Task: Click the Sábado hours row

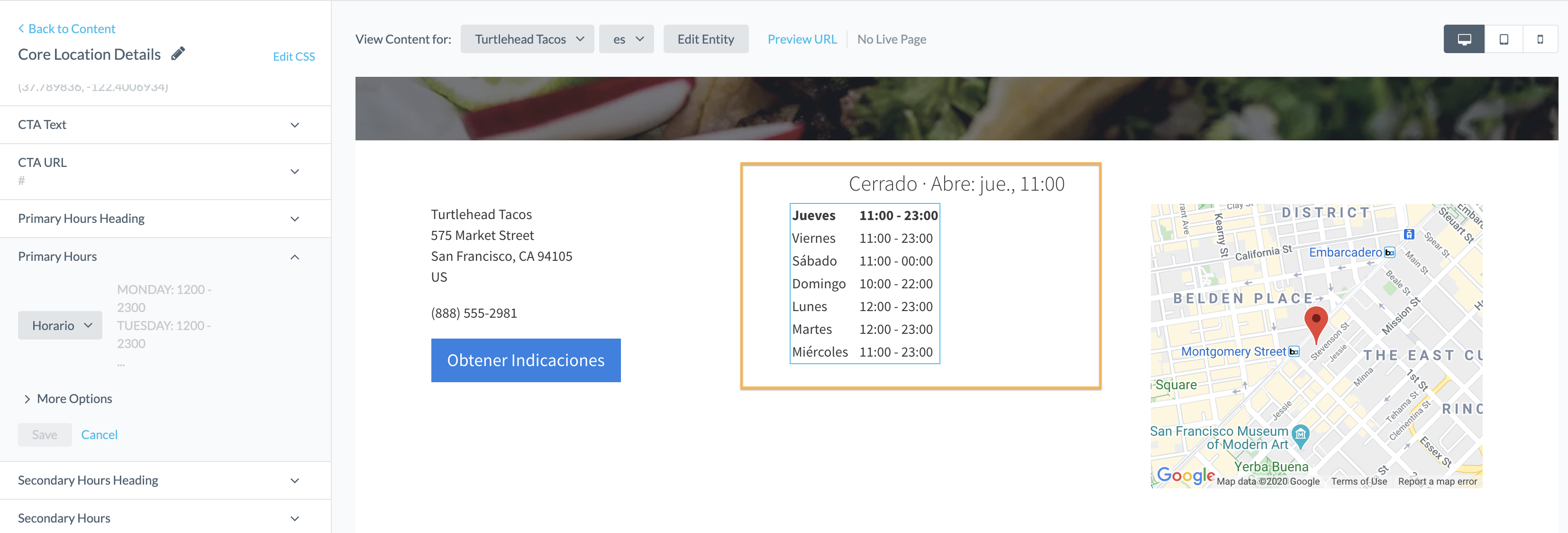Action: click(865, 261)
